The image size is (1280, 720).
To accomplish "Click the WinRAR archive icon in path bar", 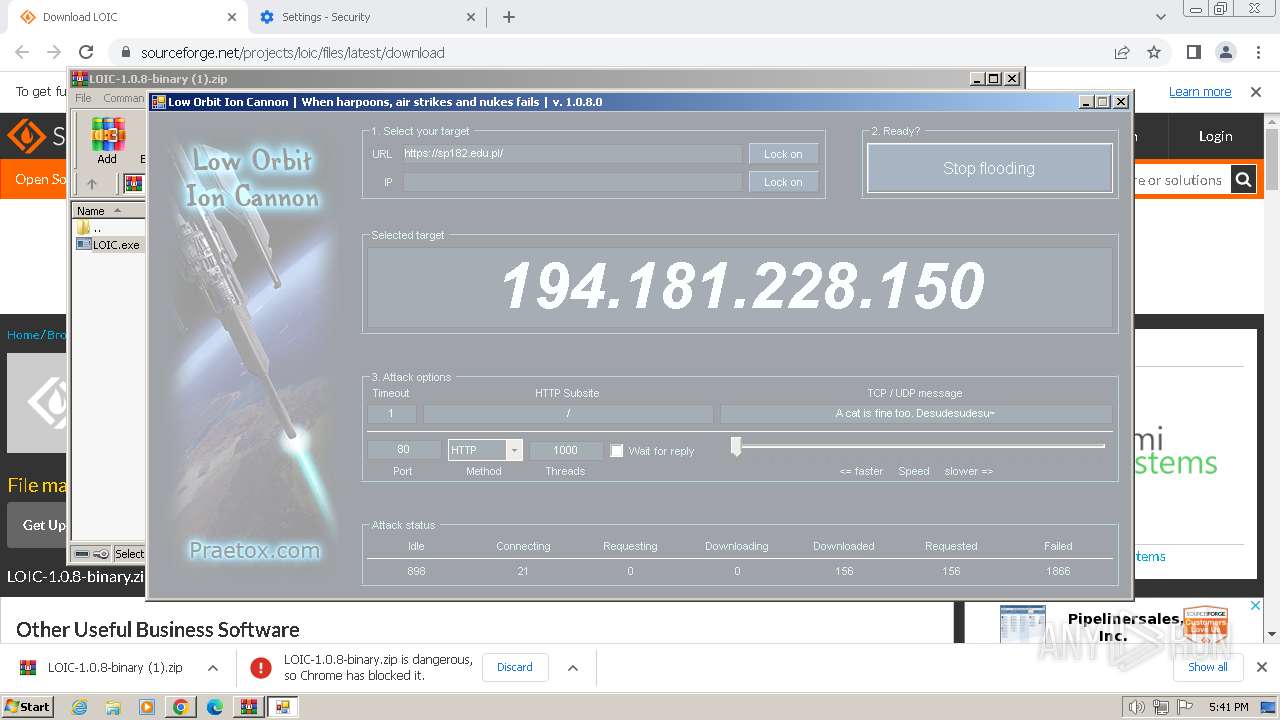I will (x=133, y=184).
